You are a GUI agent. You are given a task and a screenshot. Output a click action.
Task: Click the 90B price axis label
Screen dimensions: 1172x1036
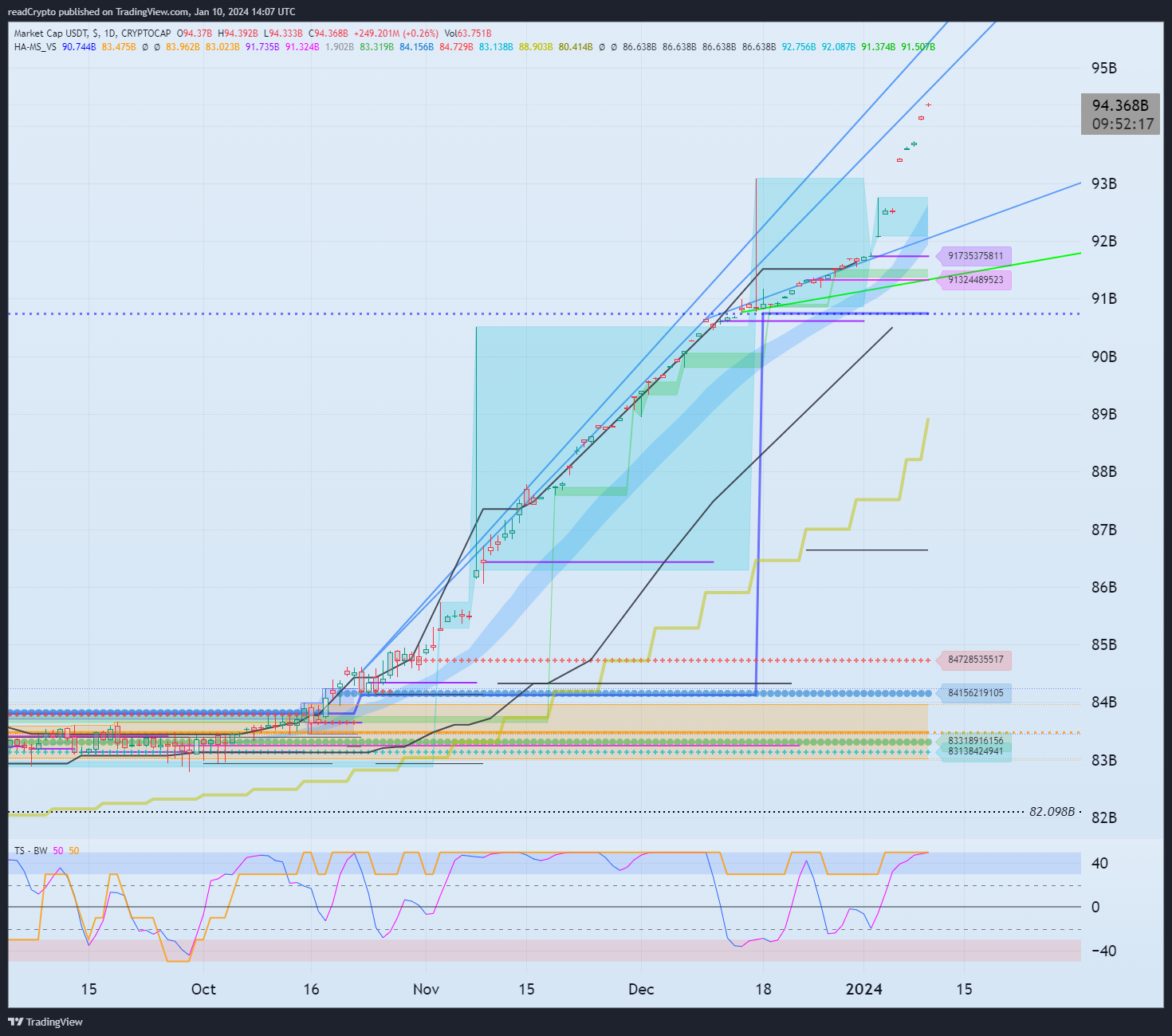click(1103, 356)
